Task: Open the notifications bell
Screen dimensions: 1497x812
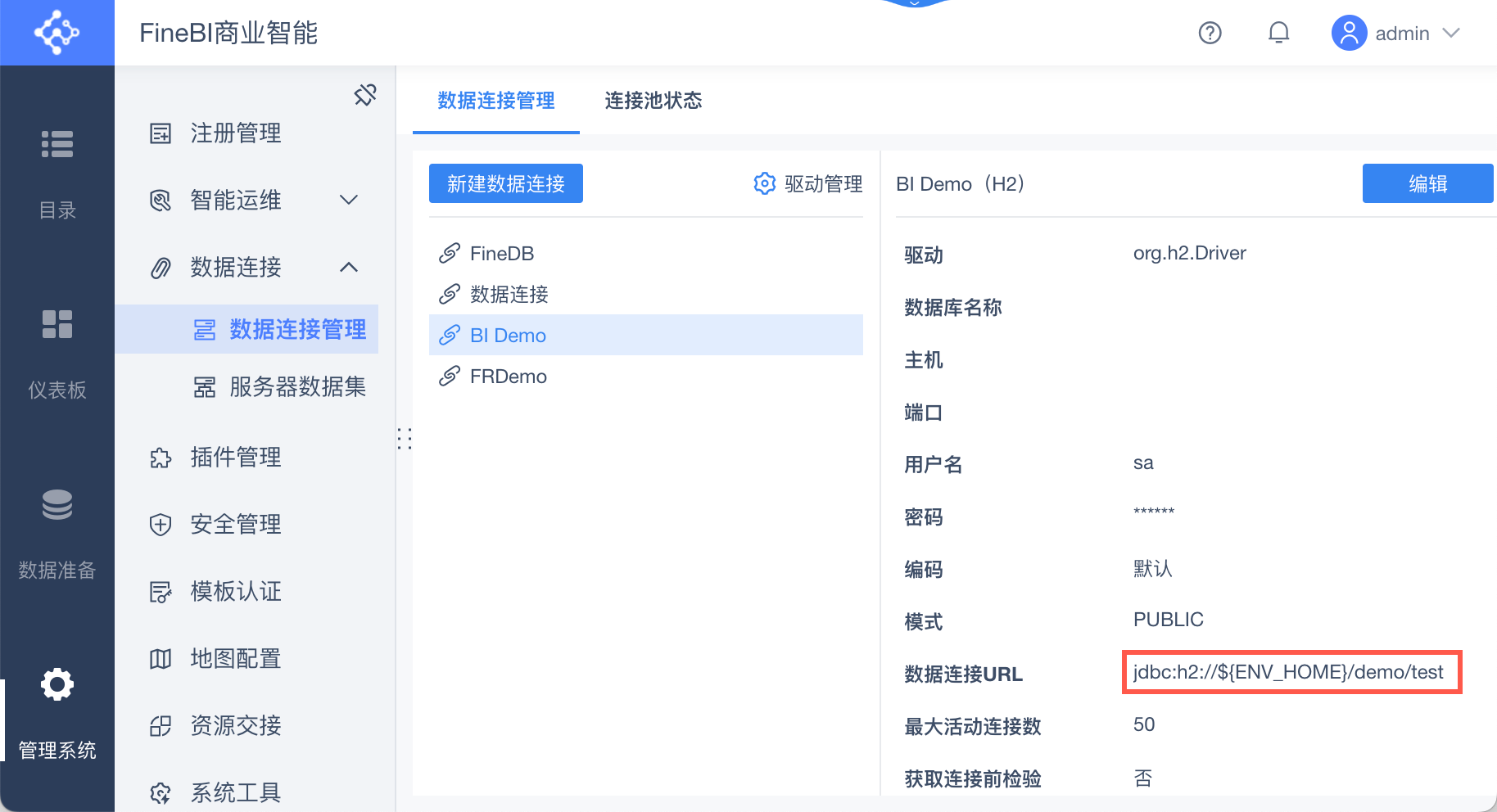Action: click(x=1278, y=33)
